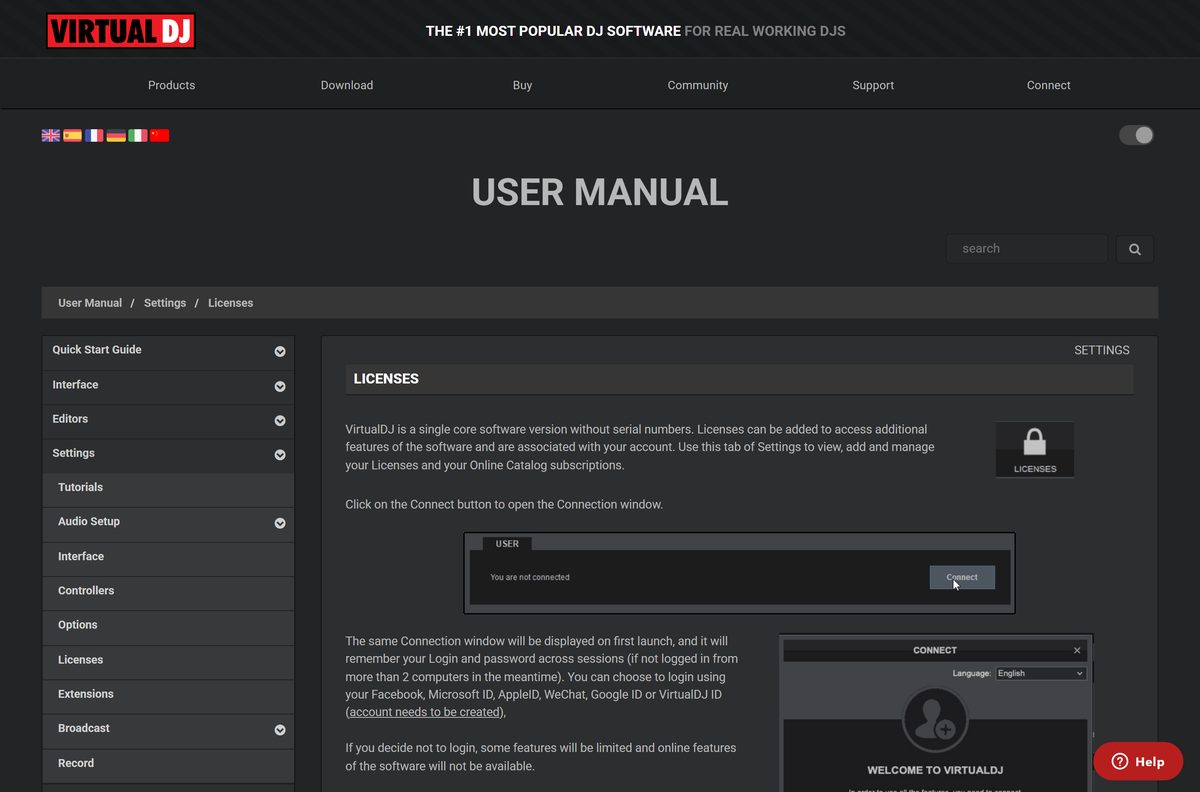This screenshot has width=1200, height=792.
Task: Click the red Help button
Action: click(x=1138, y=762)
